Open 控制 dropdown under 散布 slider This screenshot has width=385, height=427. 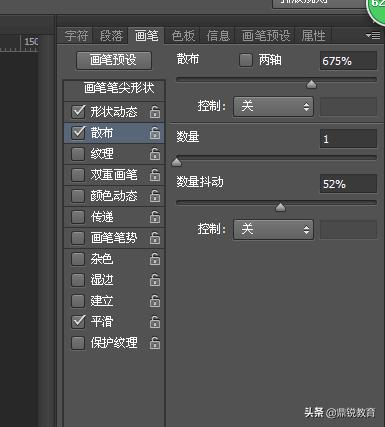(273, 107)
